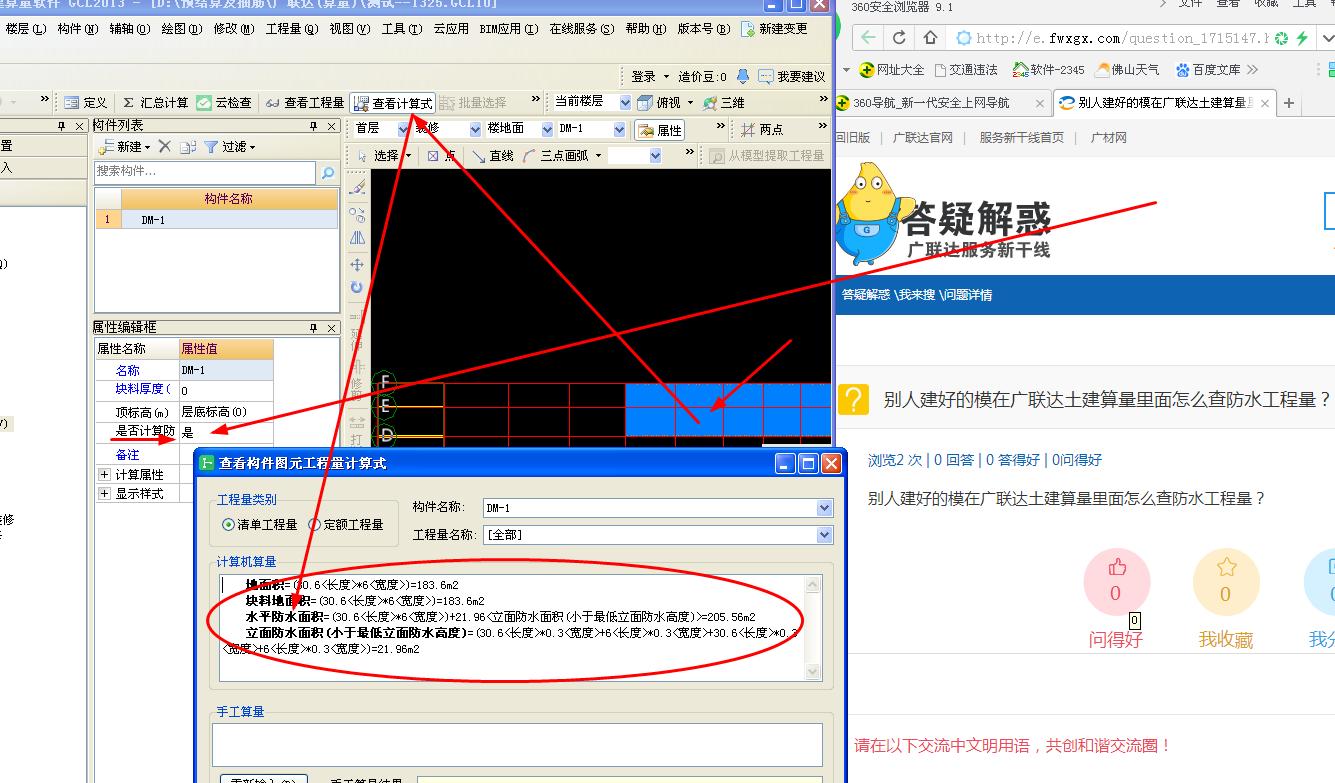
Task: Open the 首层 floor dropdown
Action: [x=404, y=130]
